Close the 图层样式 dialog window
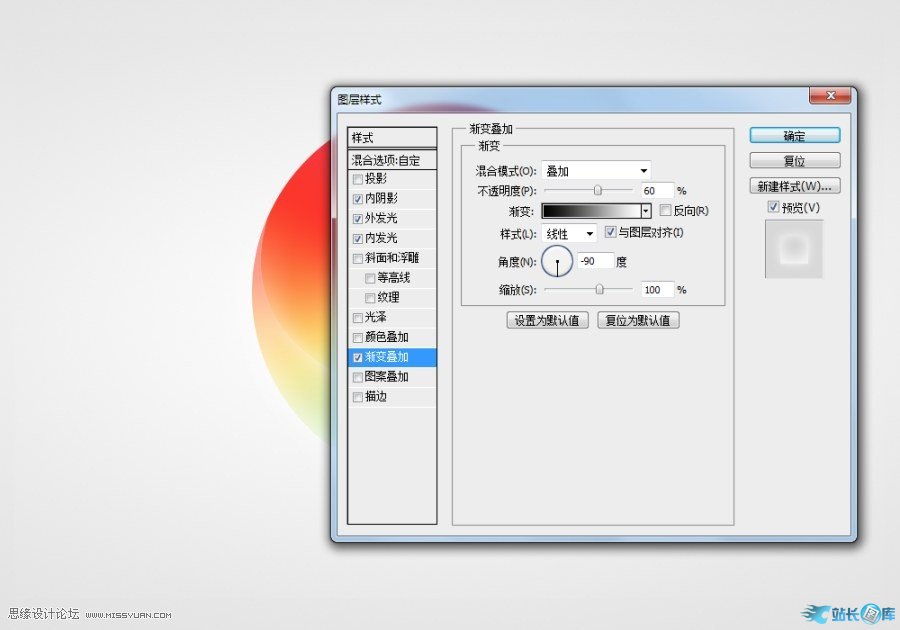Image resolution: width=900 pixels, height=630 pixels. [830, 96]
